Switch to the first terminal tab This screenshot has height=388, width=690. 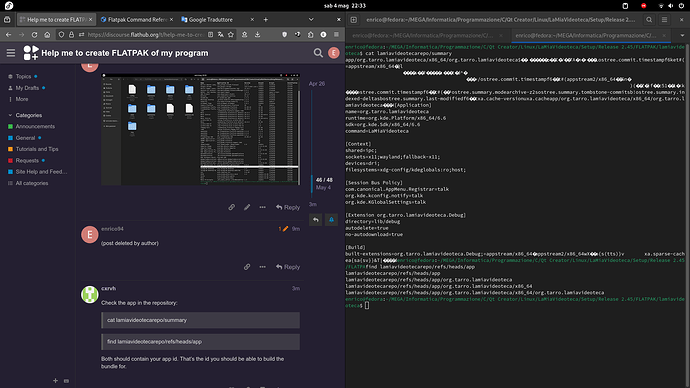click(427, 36)
